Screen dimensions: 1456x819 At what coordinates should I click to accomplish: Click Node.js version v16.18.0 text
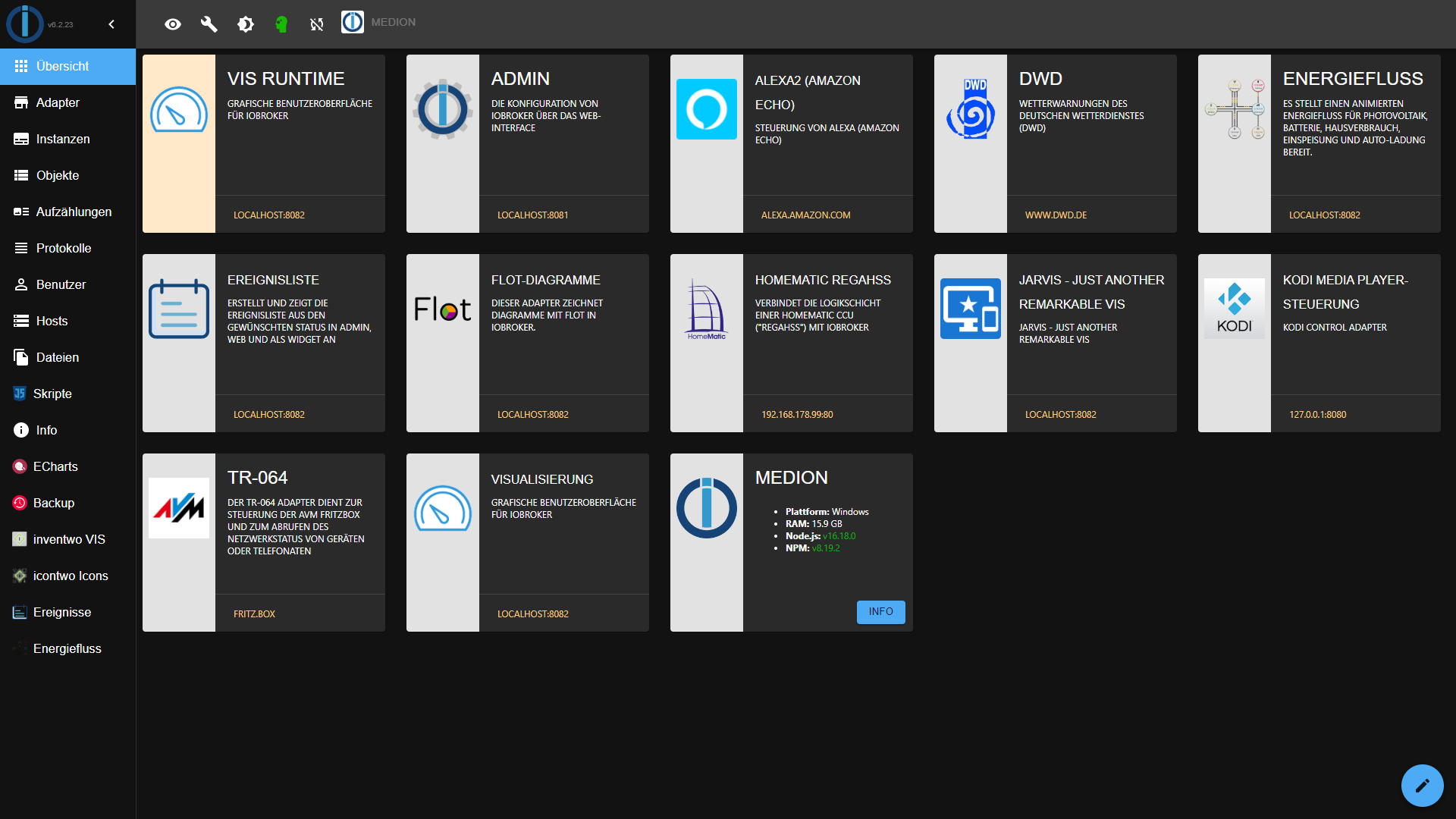(839, 536)
